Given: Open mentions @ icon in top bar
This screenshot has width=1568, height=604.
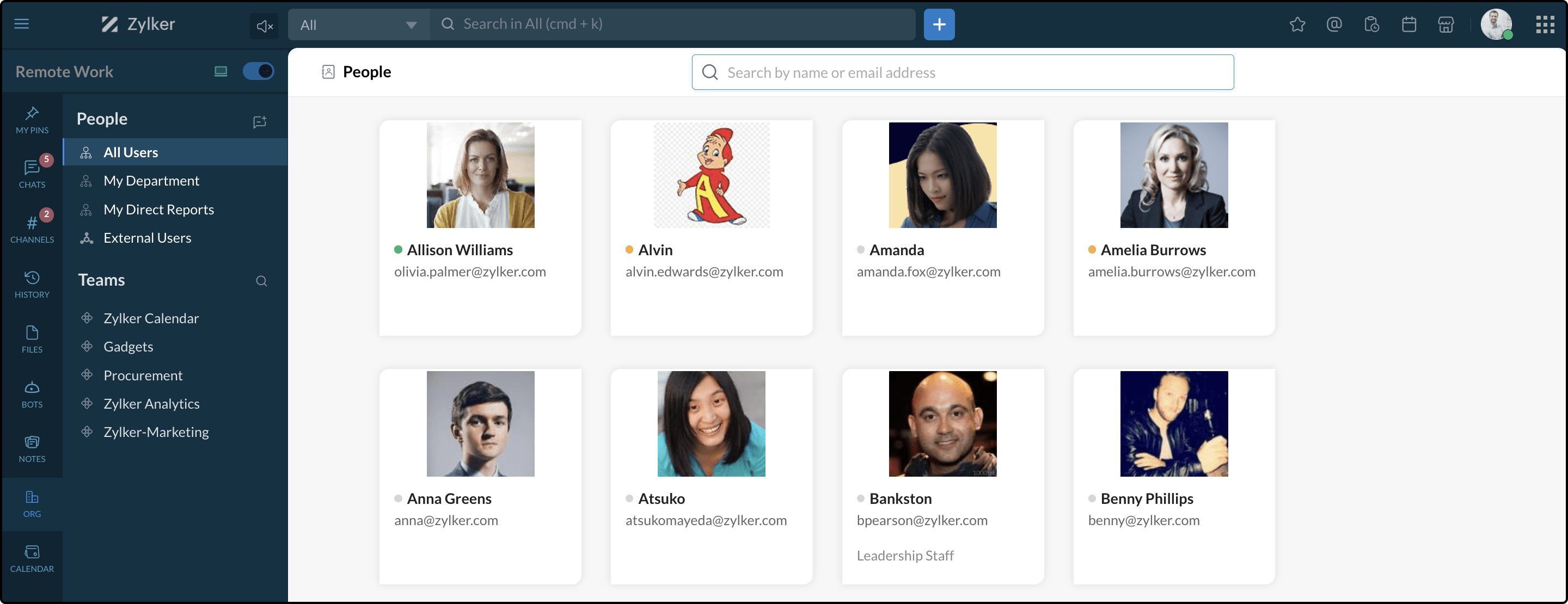Looking at the screenshot, I should tap(1334, 24).
